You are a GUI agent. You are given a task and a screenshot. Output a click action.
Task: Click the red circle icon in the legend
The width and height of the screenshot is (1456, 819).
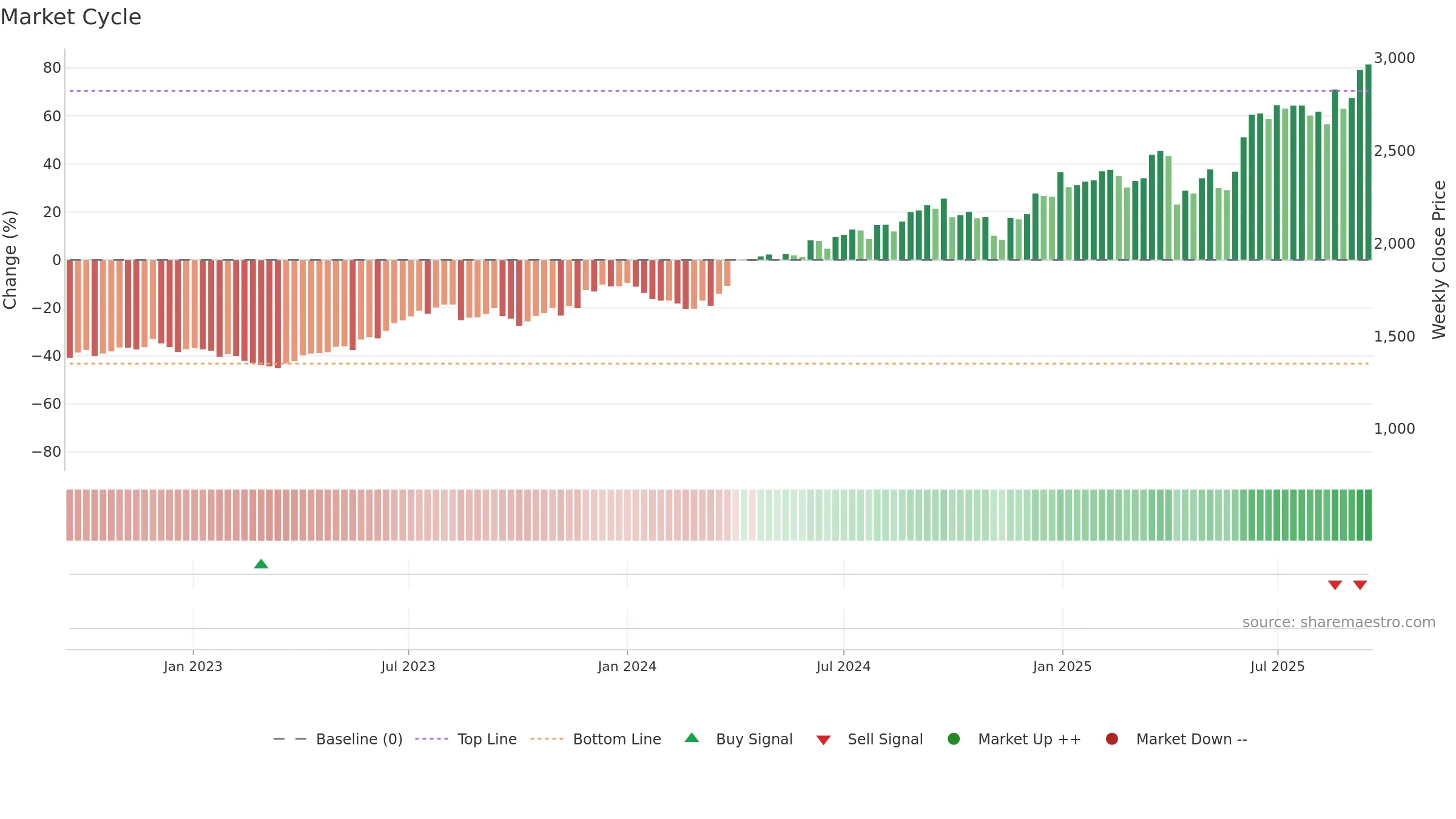[x=1112, y=739]
